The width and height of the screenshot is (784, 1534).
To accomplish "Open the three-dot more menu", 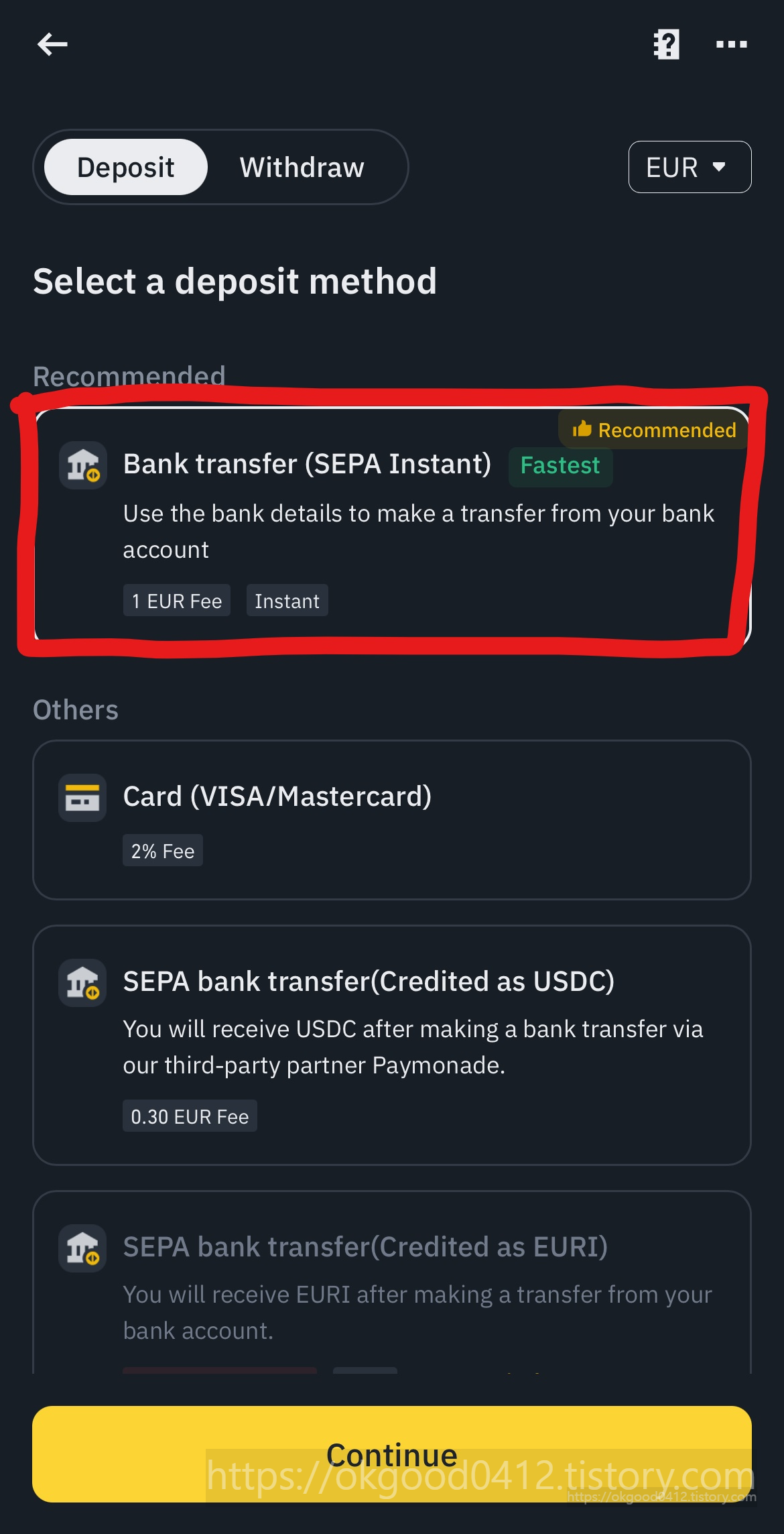I will [x=731, y=44].
